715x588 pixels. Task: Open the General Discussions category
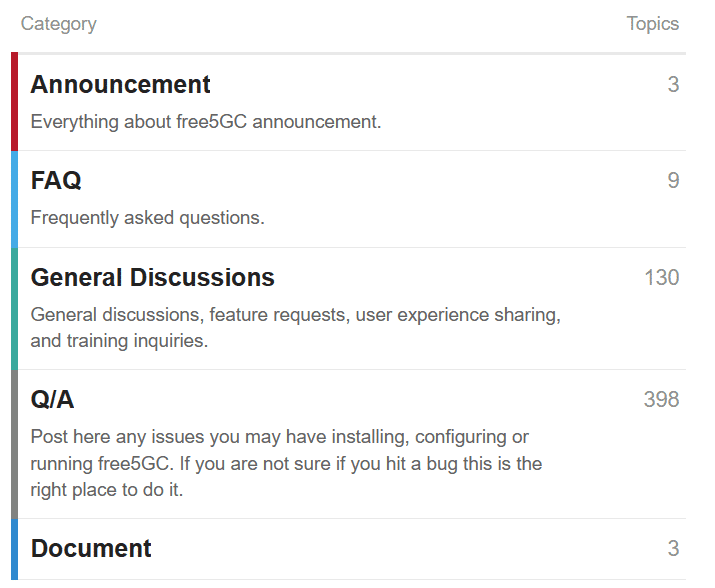tap(152, 277)
